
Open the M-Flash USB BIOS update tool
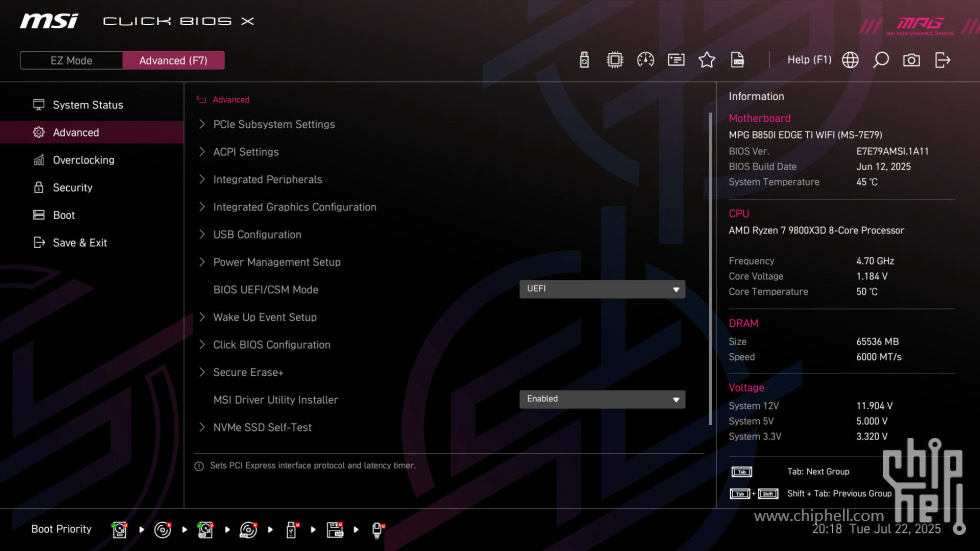point(584,60)
